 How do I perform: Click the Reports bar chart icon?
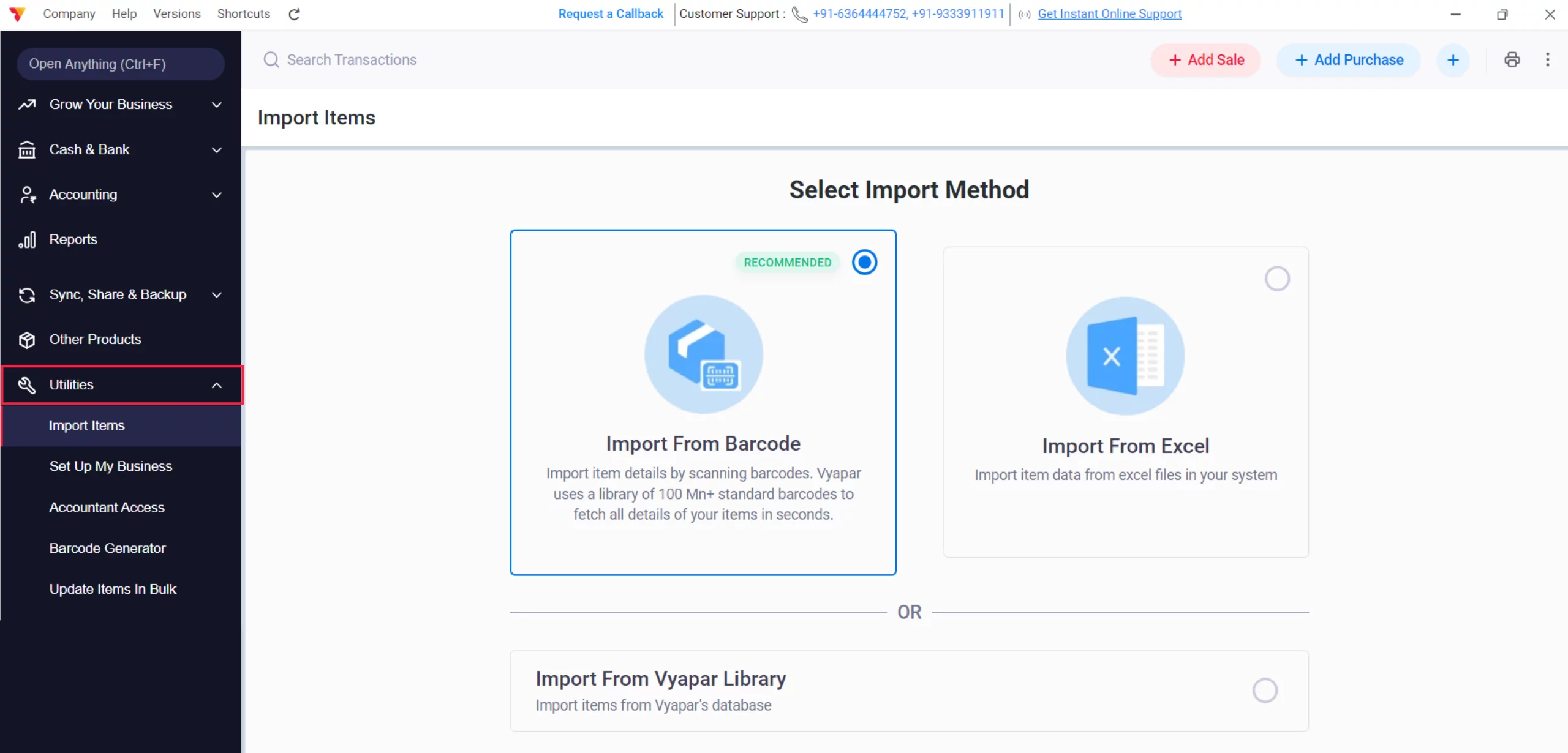click(x=27, y=239)
